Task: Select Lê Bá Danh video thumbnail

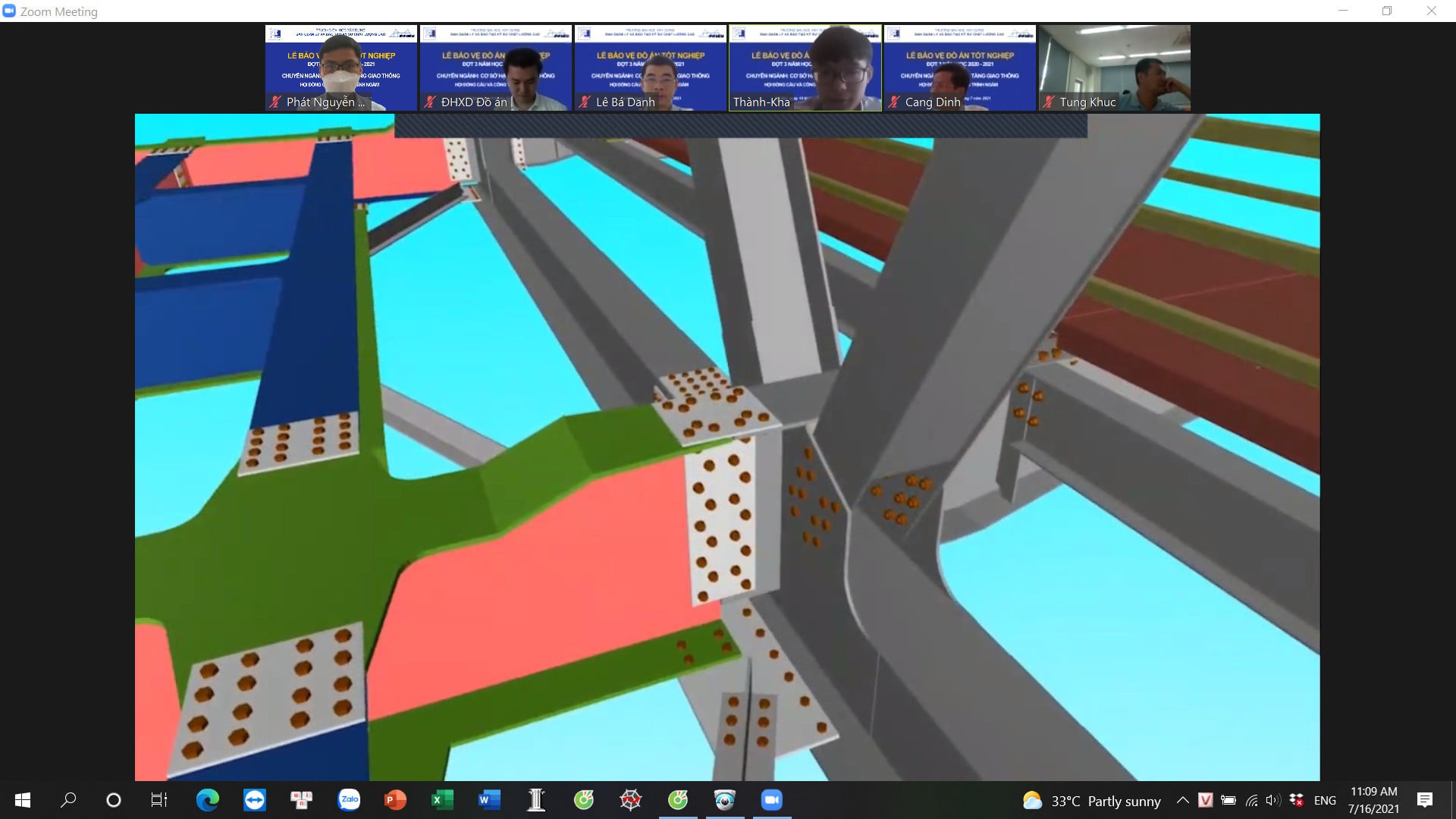Action: [650, 68]
